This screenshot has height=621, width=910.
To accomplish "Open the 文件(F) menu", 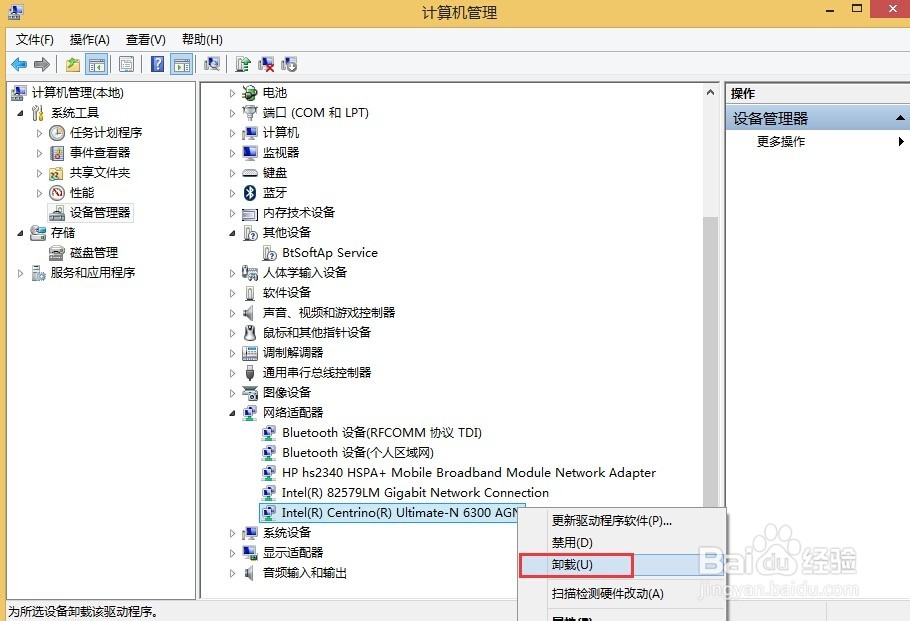I will pos(35,39).
